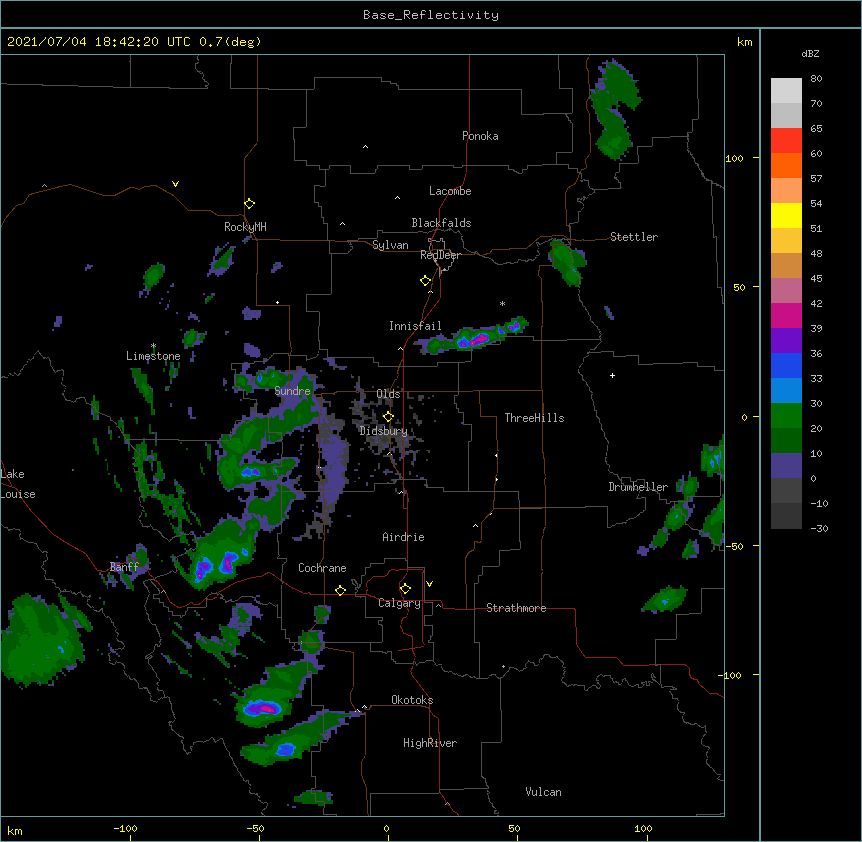The height and width of the screenshot is (842, 862).
Task: Select the Didsbury label
Action: (384, 431)
